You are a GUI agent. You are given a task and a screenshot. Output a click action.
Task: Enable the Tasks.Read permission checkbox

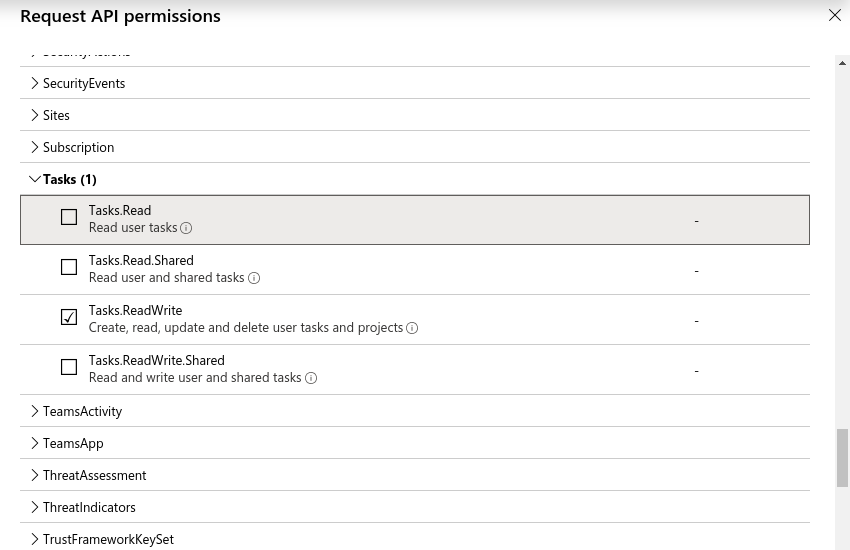click(69, 217)
